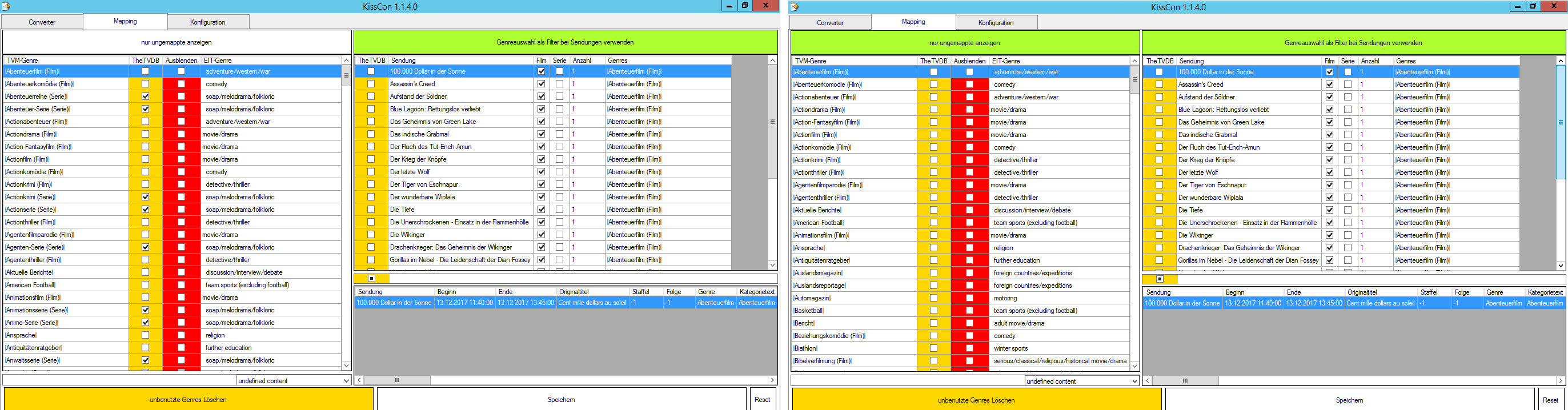Click 'Cent mille dollars au soleil' in left window
Image resolution: width=1568 pixels, height=410 pixels.
[592, 302]
